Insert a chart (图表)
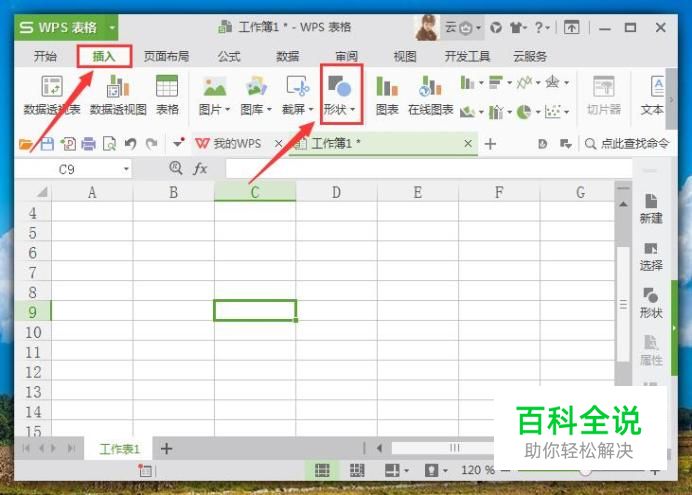This screenshot has width=692, height=495. click(x=387, y=95)
